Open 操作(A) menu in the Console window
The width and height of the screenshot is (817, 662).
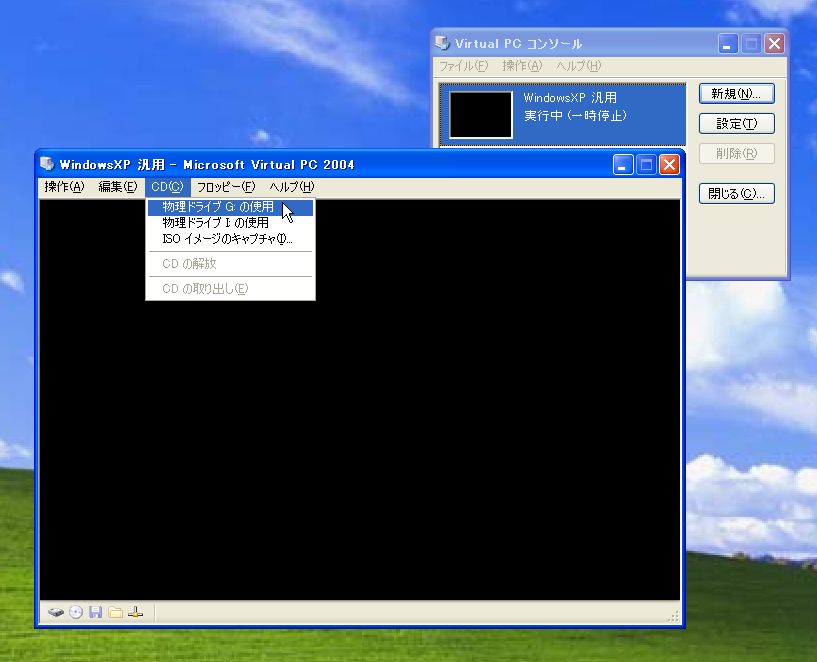coord(522,66)
